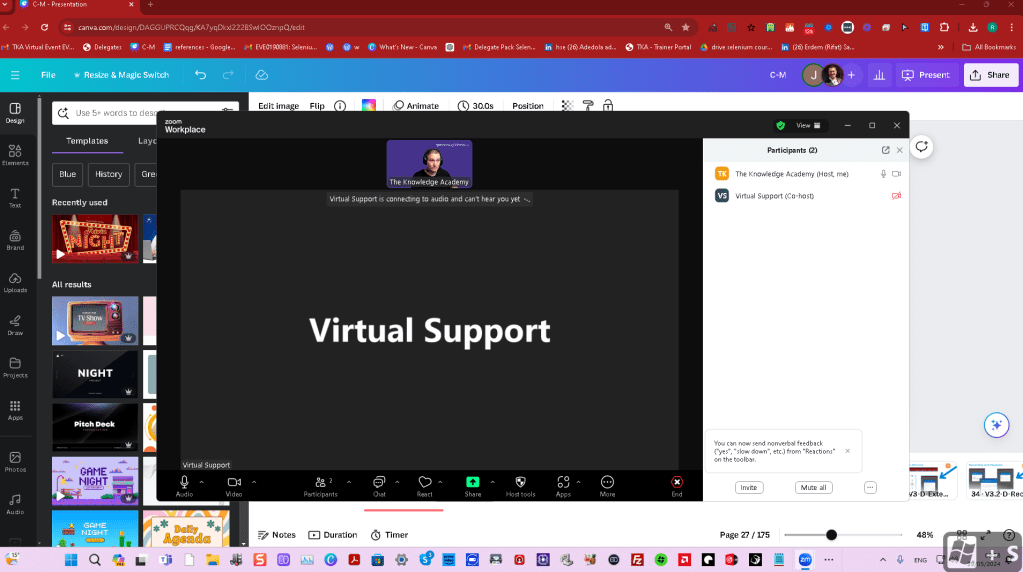Viewport: 1023px width, 572px height.
Task: Pop out the Zoom Participants panel
Action: click(885, 150)
